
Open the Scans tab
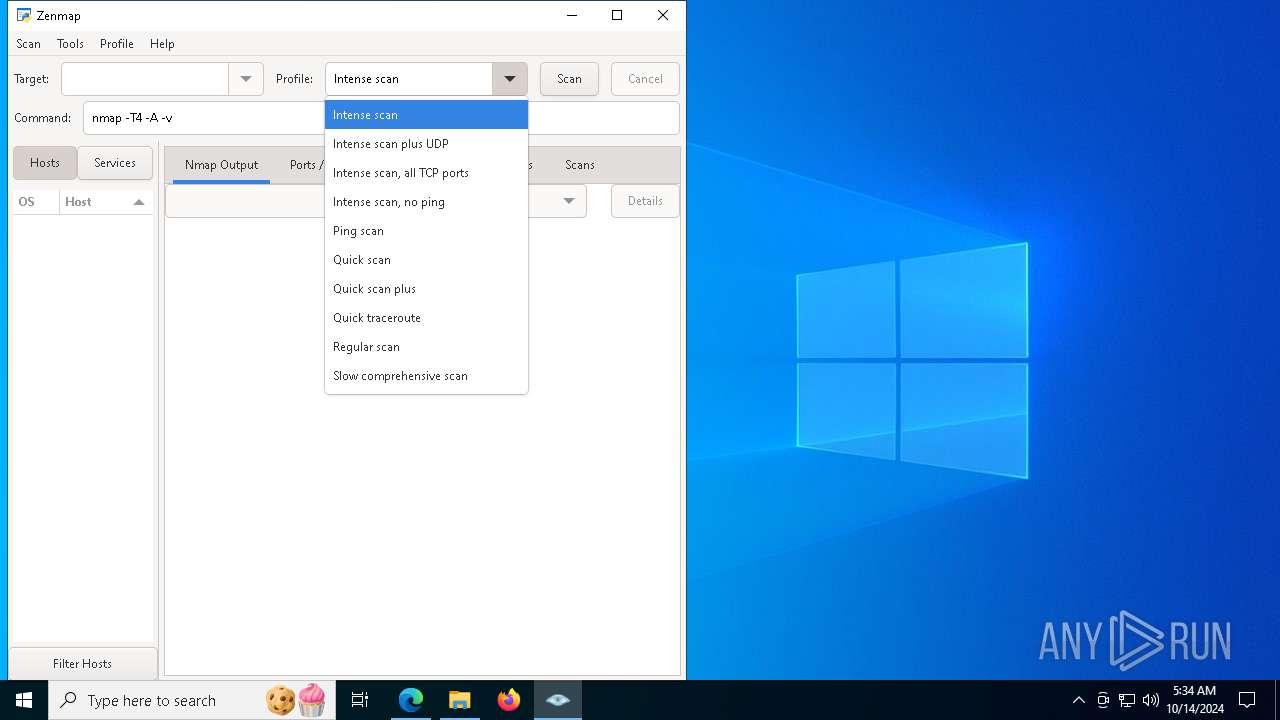[580, 165]
